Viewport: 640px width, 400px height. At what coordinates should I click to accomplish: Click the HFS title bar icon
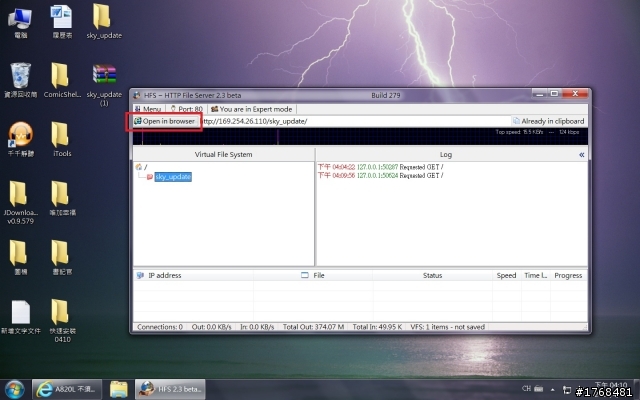(137, 96)
